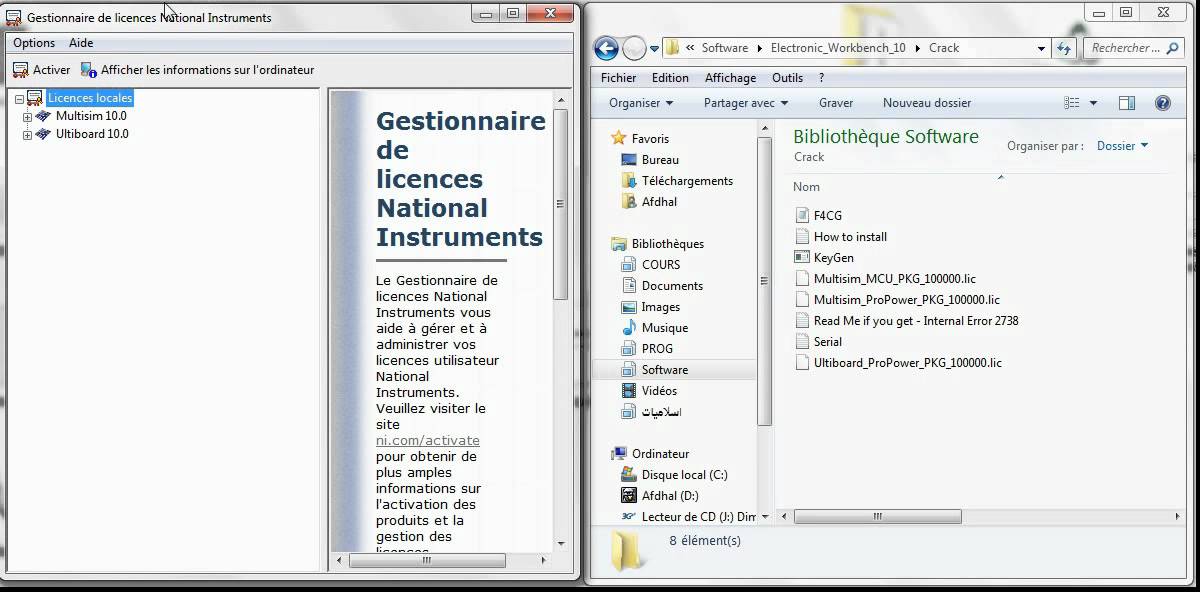The width and height of the screenshot is (1200, 592).
Task: Open the Edition menu in Explorer
Action: click(x=670, y=78)
